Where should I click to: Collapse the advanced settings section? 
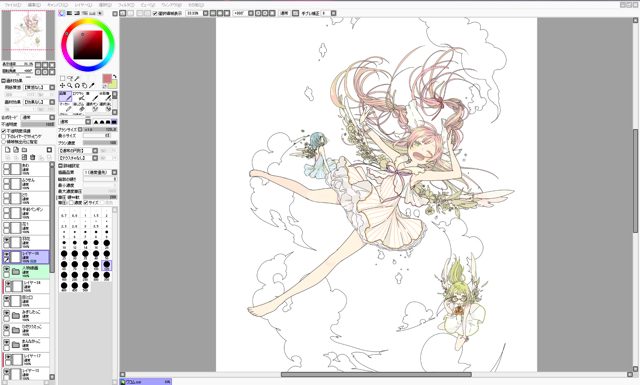60,166
